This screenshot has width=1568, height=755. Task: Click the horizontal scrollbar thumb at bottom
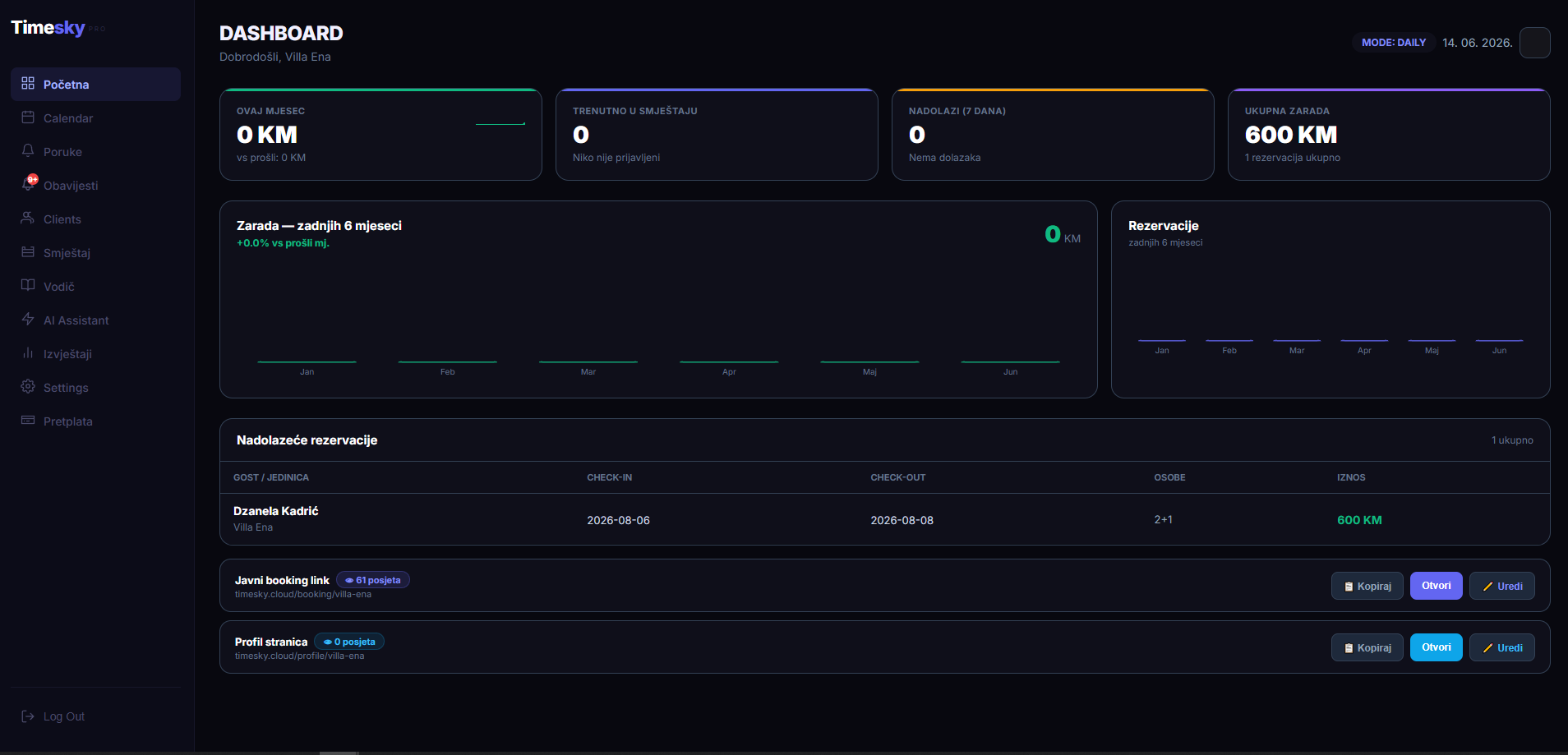pyautogui.click(x=339, y=753)
